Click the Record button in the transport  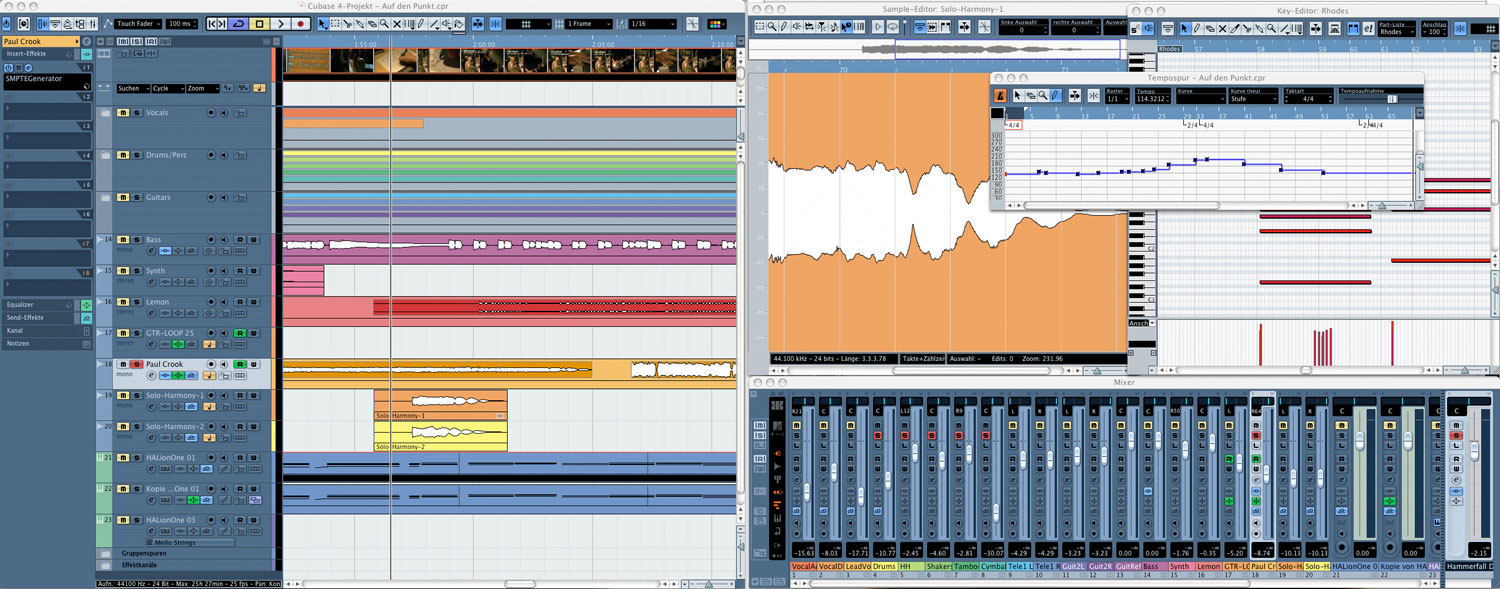point(301,23)
